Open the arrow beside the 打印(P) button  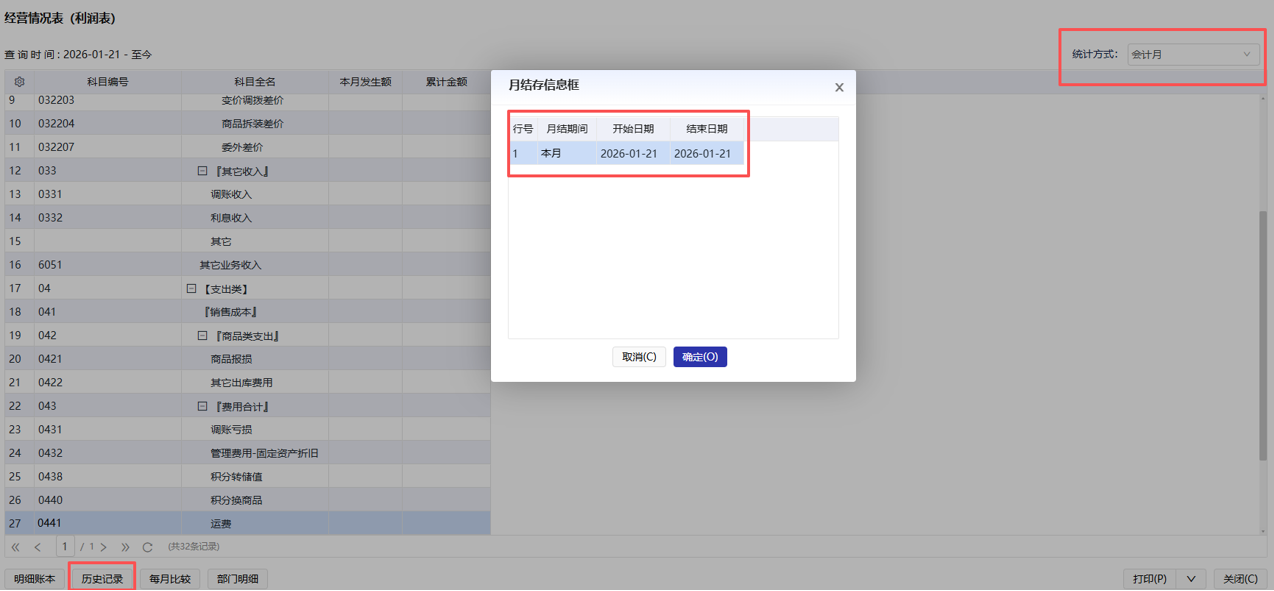click(1191, 579)
